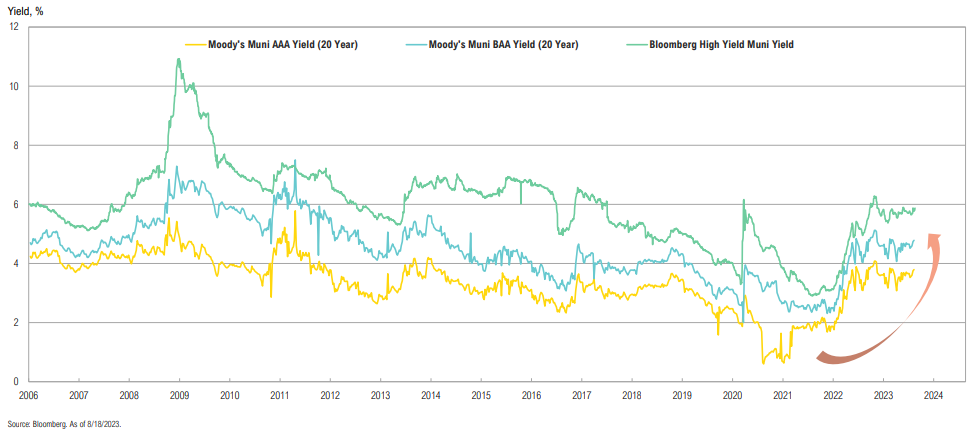The width and height of the screenshot is (976, 432).
Task: Select the 2016 label on the x-axis
Action: [531, 396]
